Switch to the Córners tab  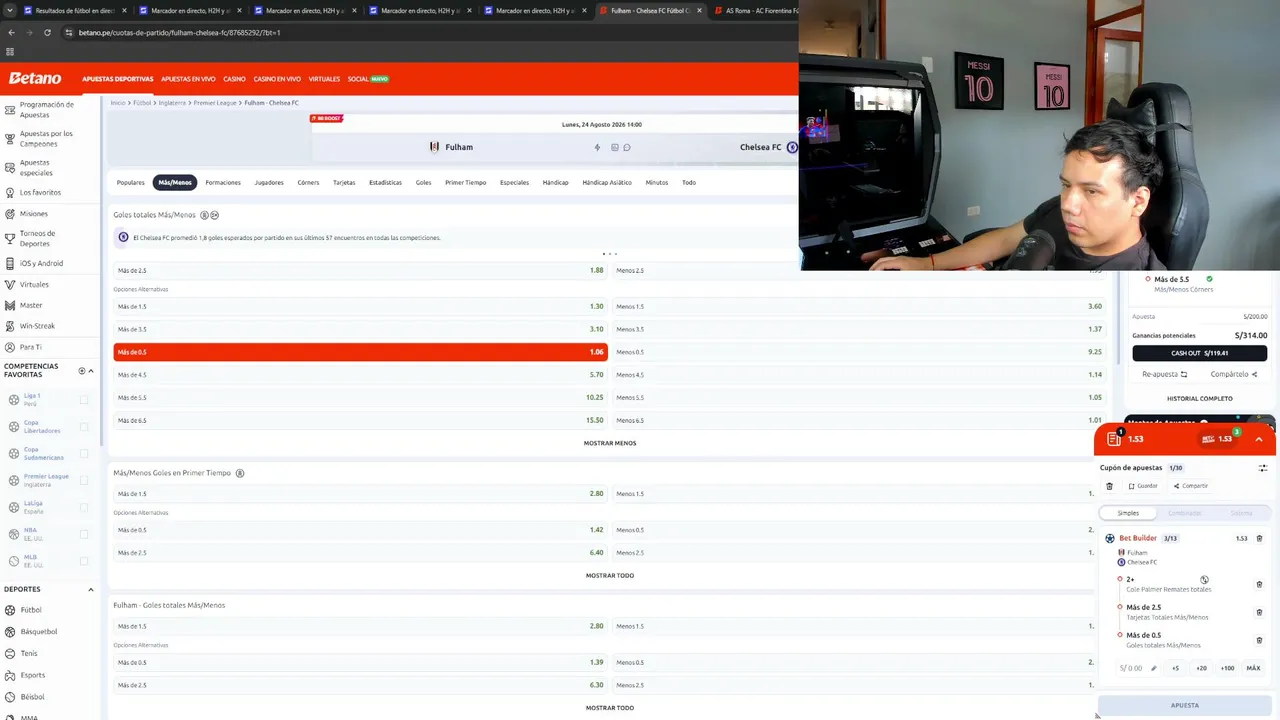(308, 182)
